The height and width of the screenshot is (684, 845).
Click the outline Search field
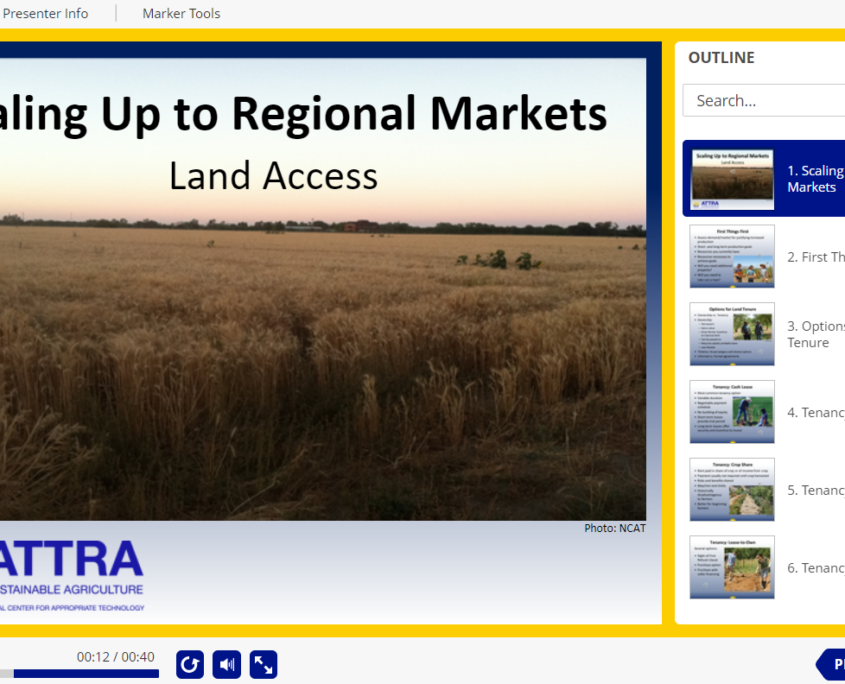click(765, 100)
